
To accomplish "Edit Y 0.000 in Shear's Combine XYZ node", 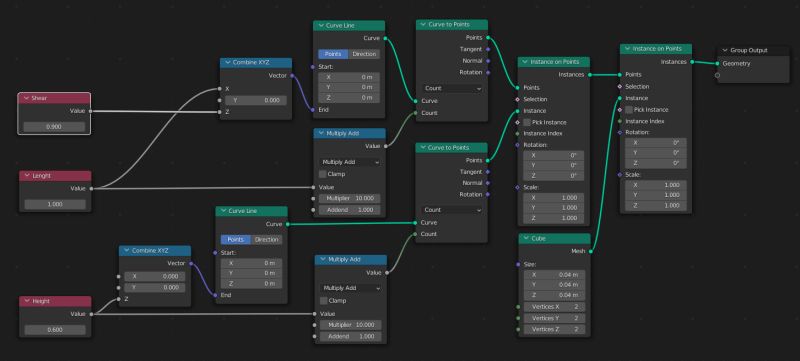I will tap(256, 100).
